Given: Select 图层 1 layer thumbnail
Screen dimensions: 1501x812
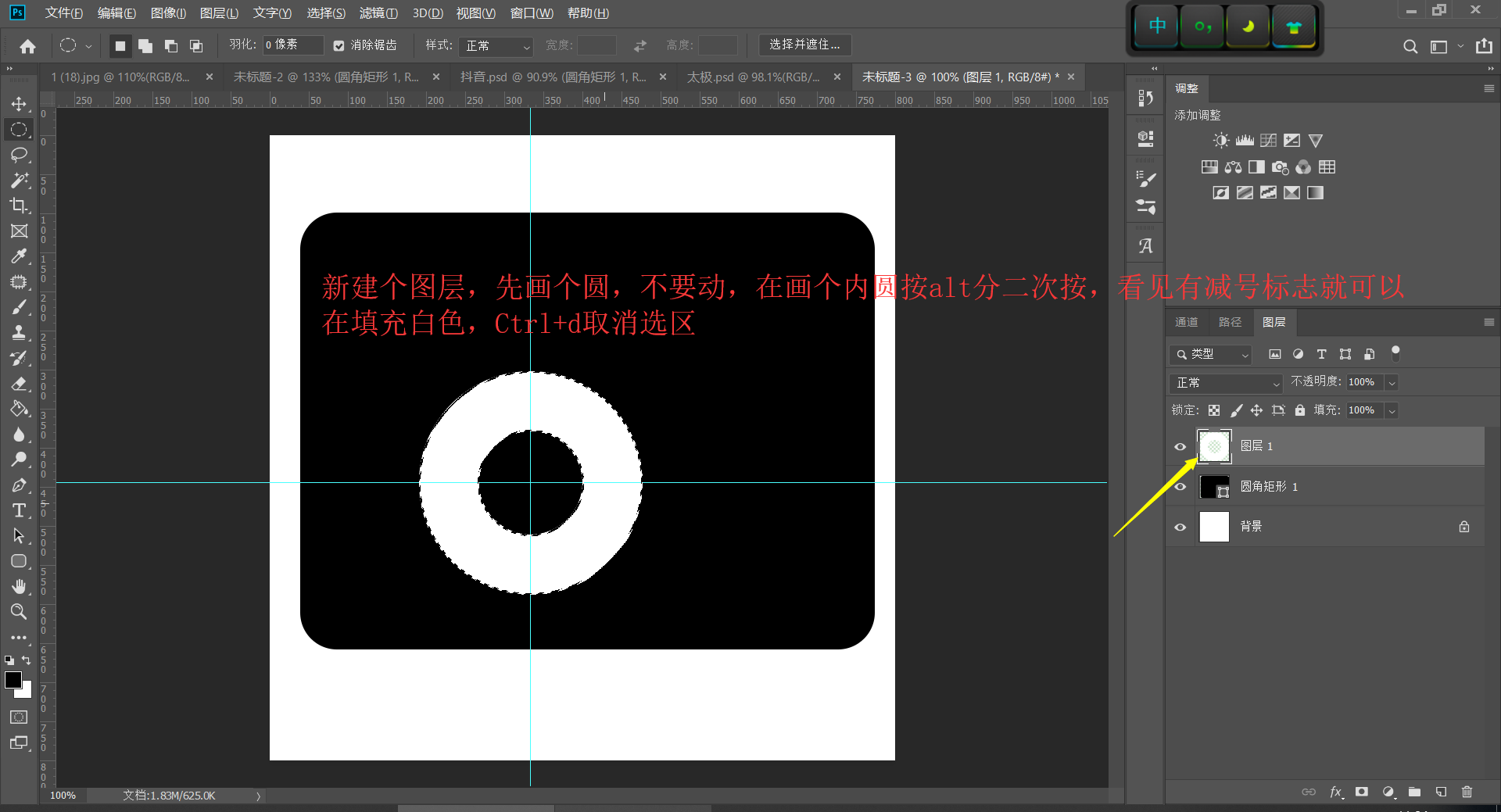Looking at the screenshot, I should click(x=1214, y=446).
